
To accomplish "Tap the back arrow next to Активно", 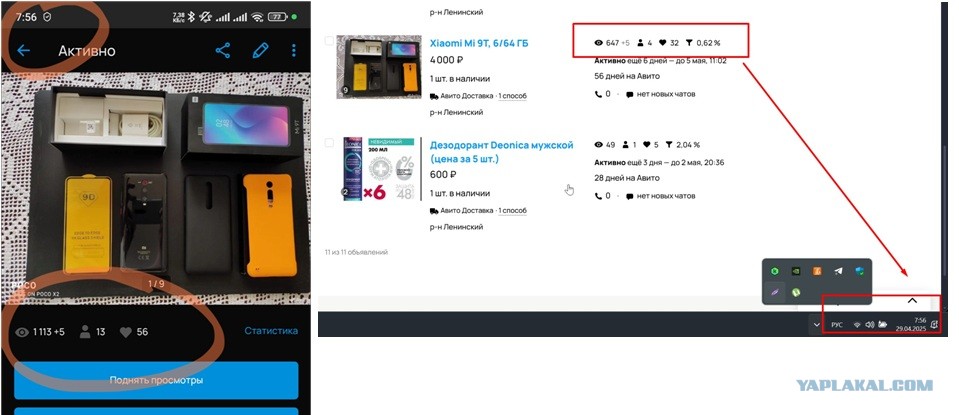I will point(23,51).
